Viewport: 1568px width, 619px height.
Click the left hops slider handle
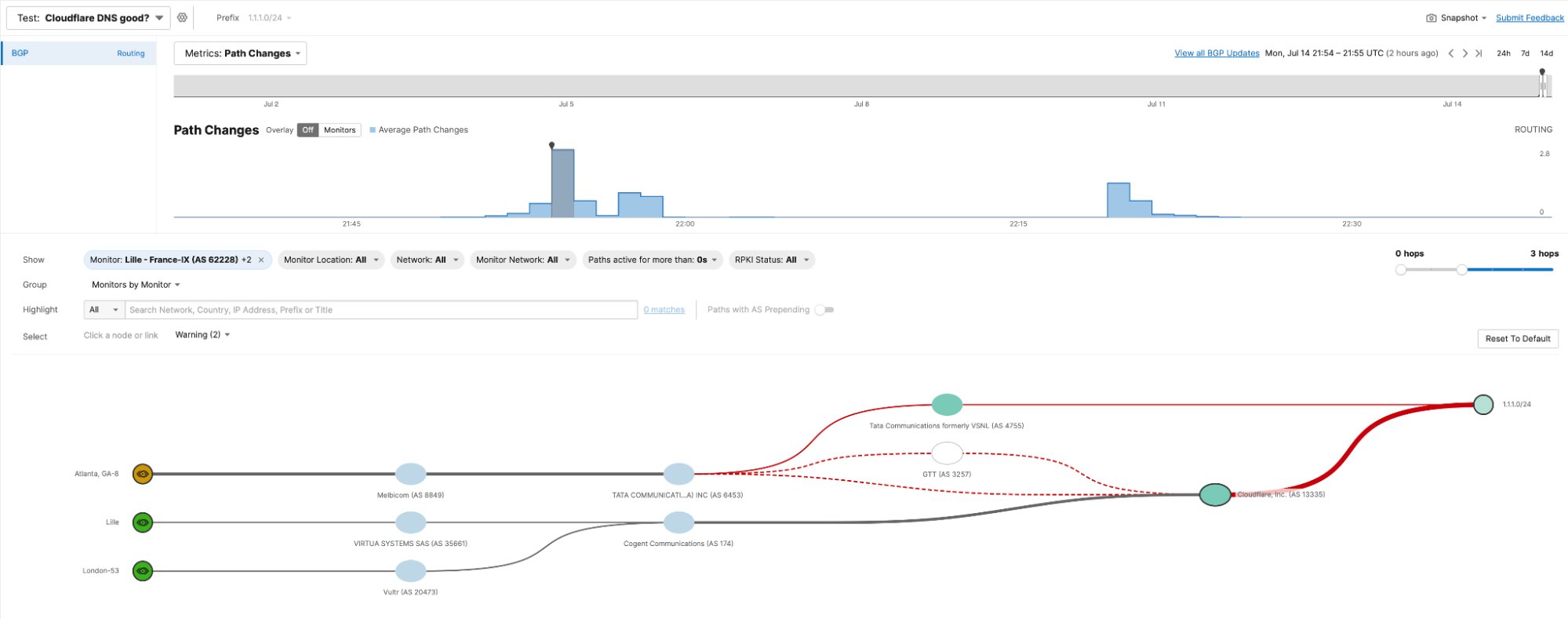(x=1401, y=270)
